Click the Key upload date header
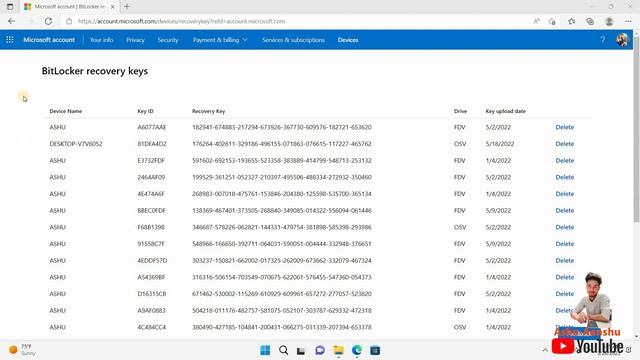The image size is (640, 360). 506,111
